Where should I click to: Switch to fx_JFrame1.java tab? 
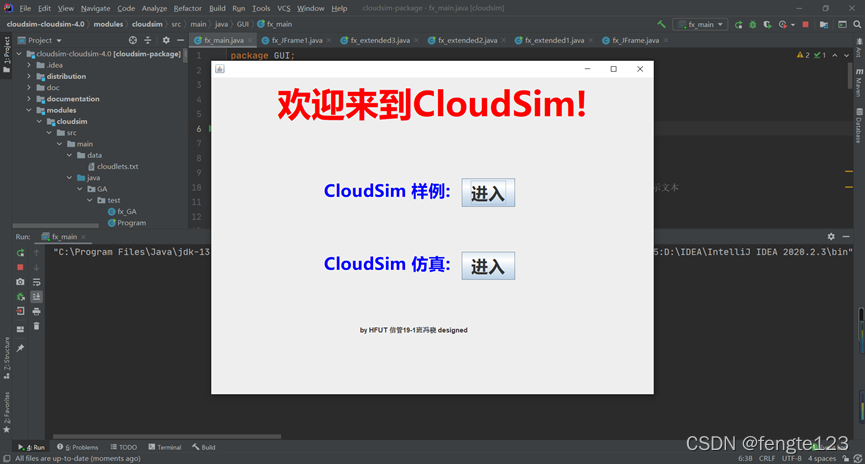(296, 40)
